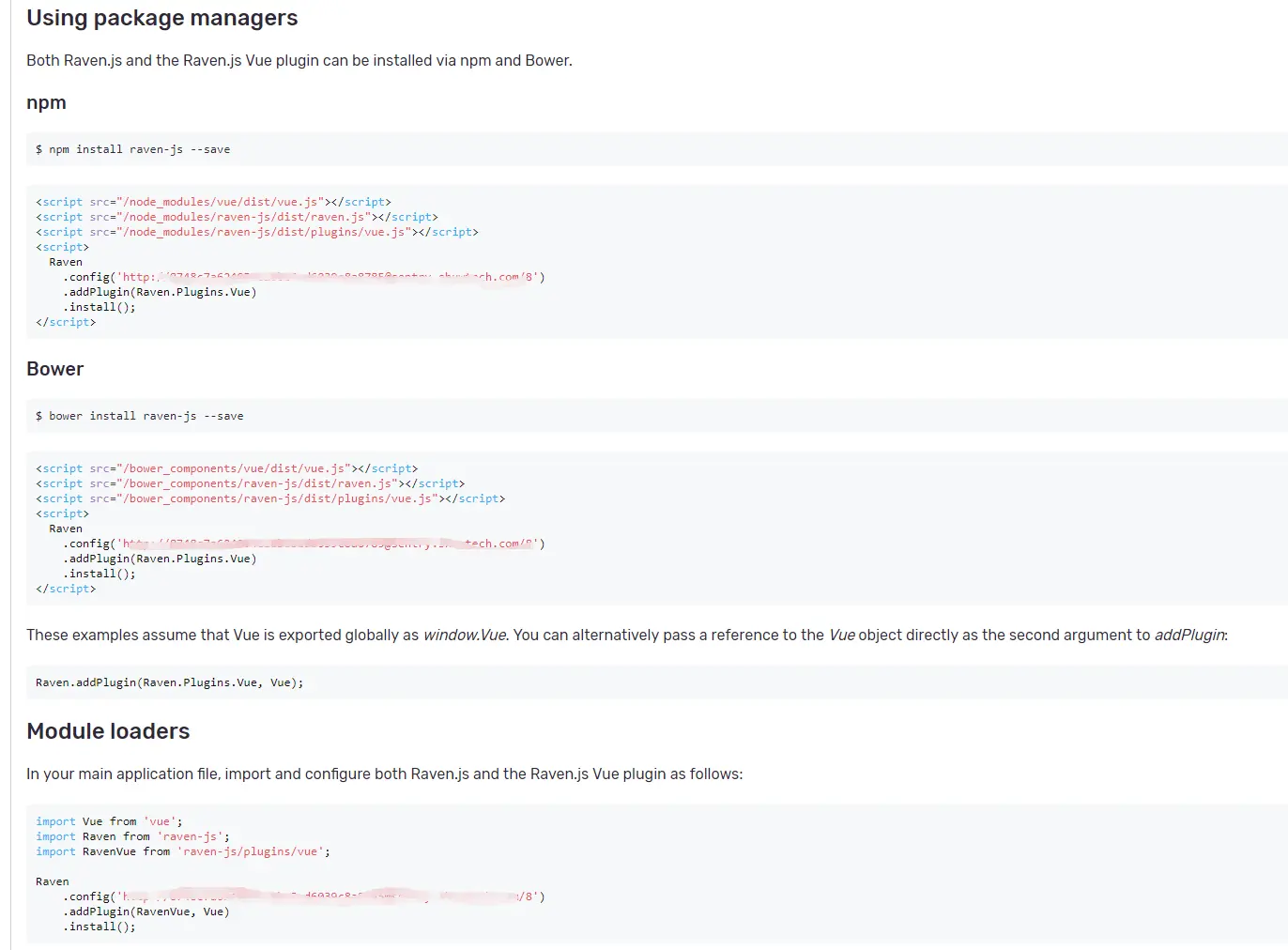The image size is (1288, 950).
Task: Click the italic "window.Vue" text
Action: [x=465, y=636]
